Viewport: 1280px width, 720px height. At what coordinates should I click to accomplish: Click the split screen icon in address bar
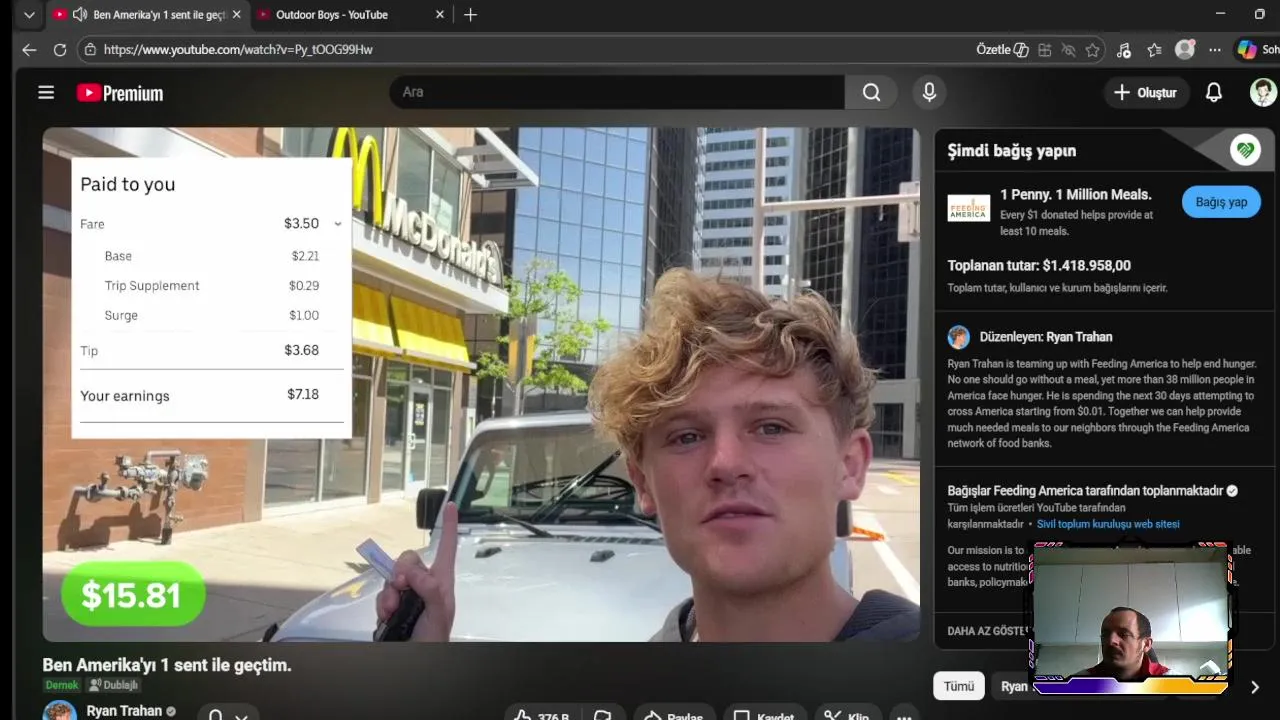1044,49
